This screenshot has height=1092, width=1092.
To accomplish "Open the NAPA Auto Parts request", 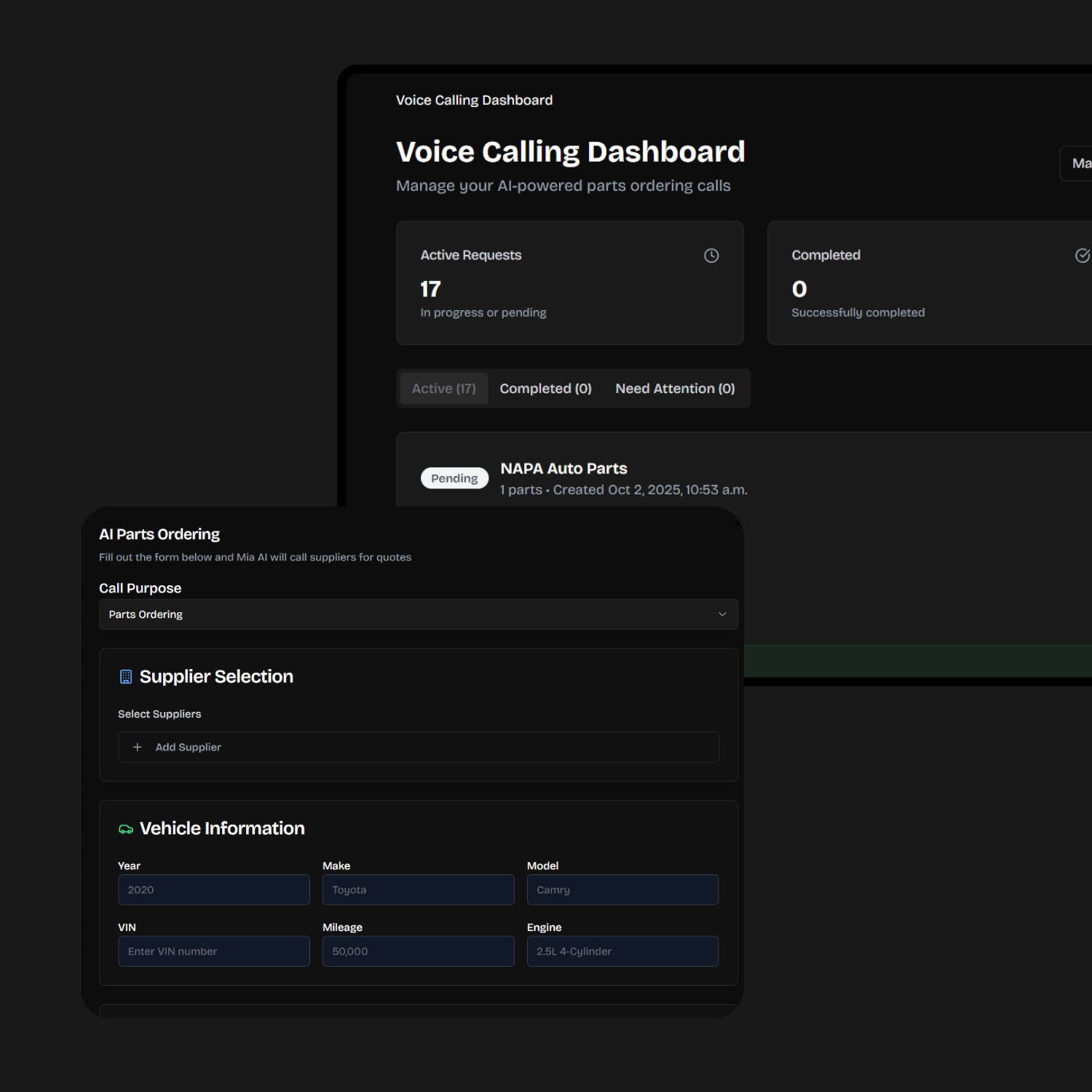I will (x=563, y=469).
